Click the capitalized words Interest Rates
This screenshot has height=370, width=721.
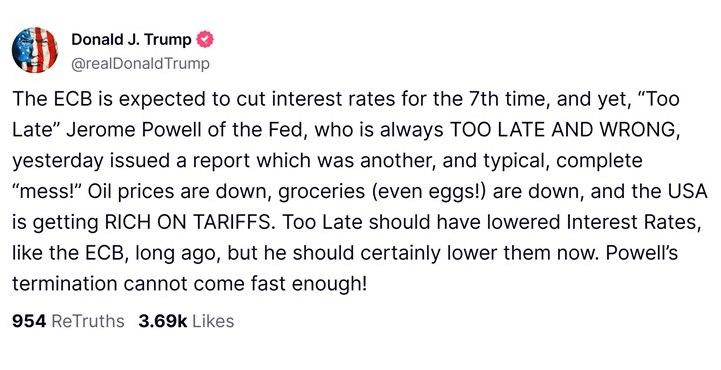coord(634,222)
